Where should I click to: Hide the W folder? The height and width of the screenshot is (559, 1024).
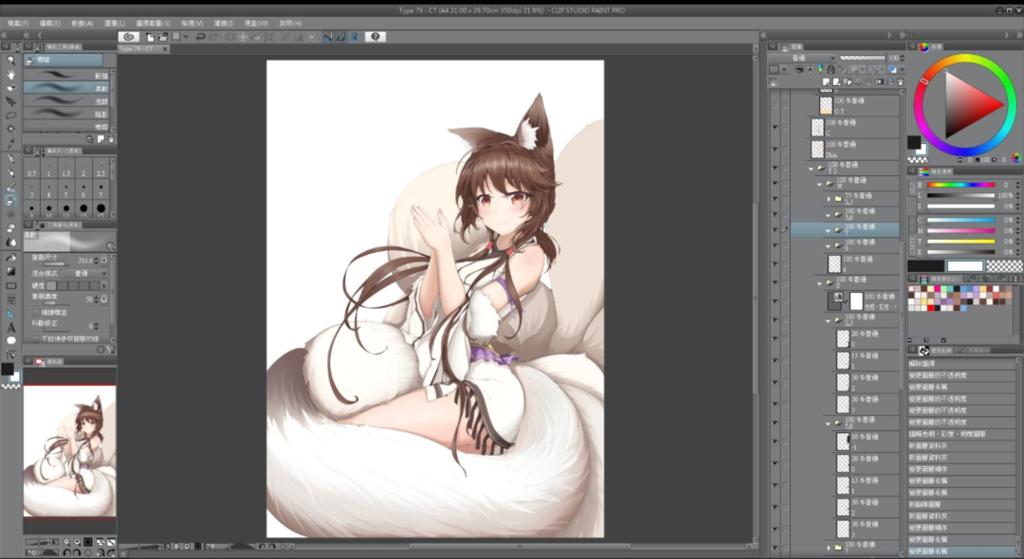(x=775, y=184)
